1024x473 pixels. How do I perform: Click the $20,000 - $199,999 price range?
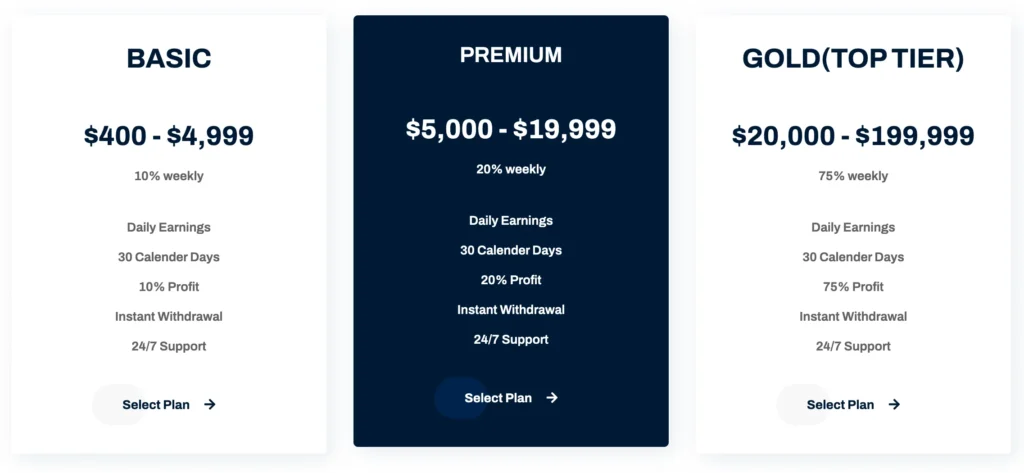coord(853,136)
